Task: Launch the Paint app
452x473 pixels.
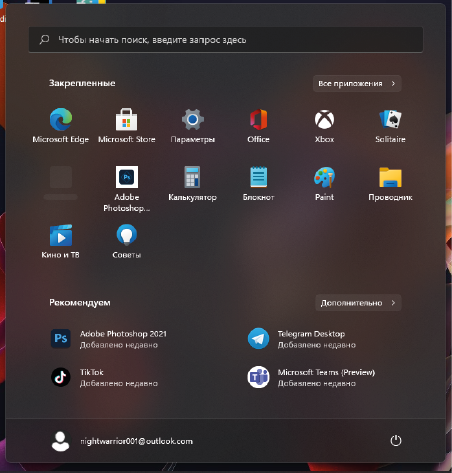Action: [x=324, y=184]
